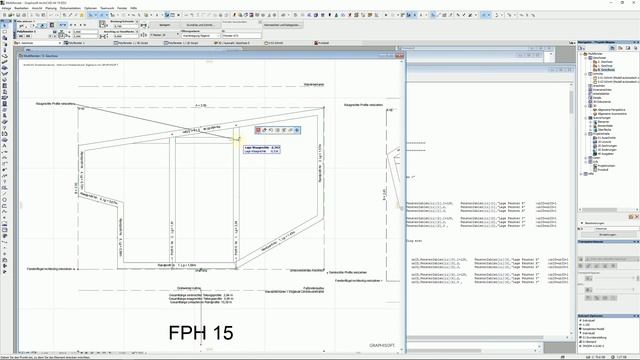Click the Fenster ID input field
Viewport: 640px width, 360px height.
point(242,36)
